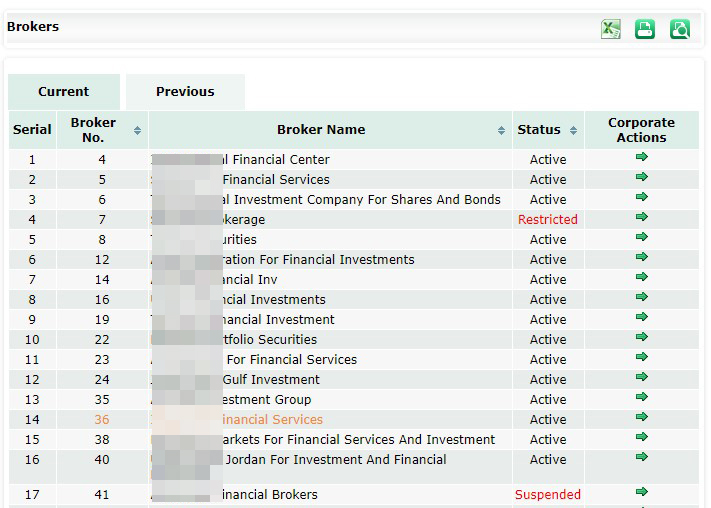Click corporate actions arrow for Restricted broker 7
The height and width of the screenshot is (508, 711).
click(641, 218)
